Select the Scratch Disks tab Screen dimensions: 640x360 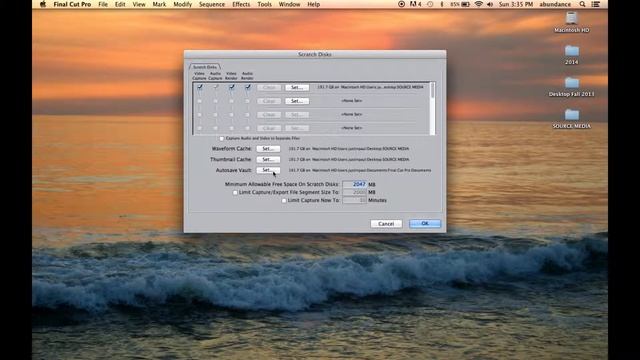pyautogui.click(x=204, y=67)
